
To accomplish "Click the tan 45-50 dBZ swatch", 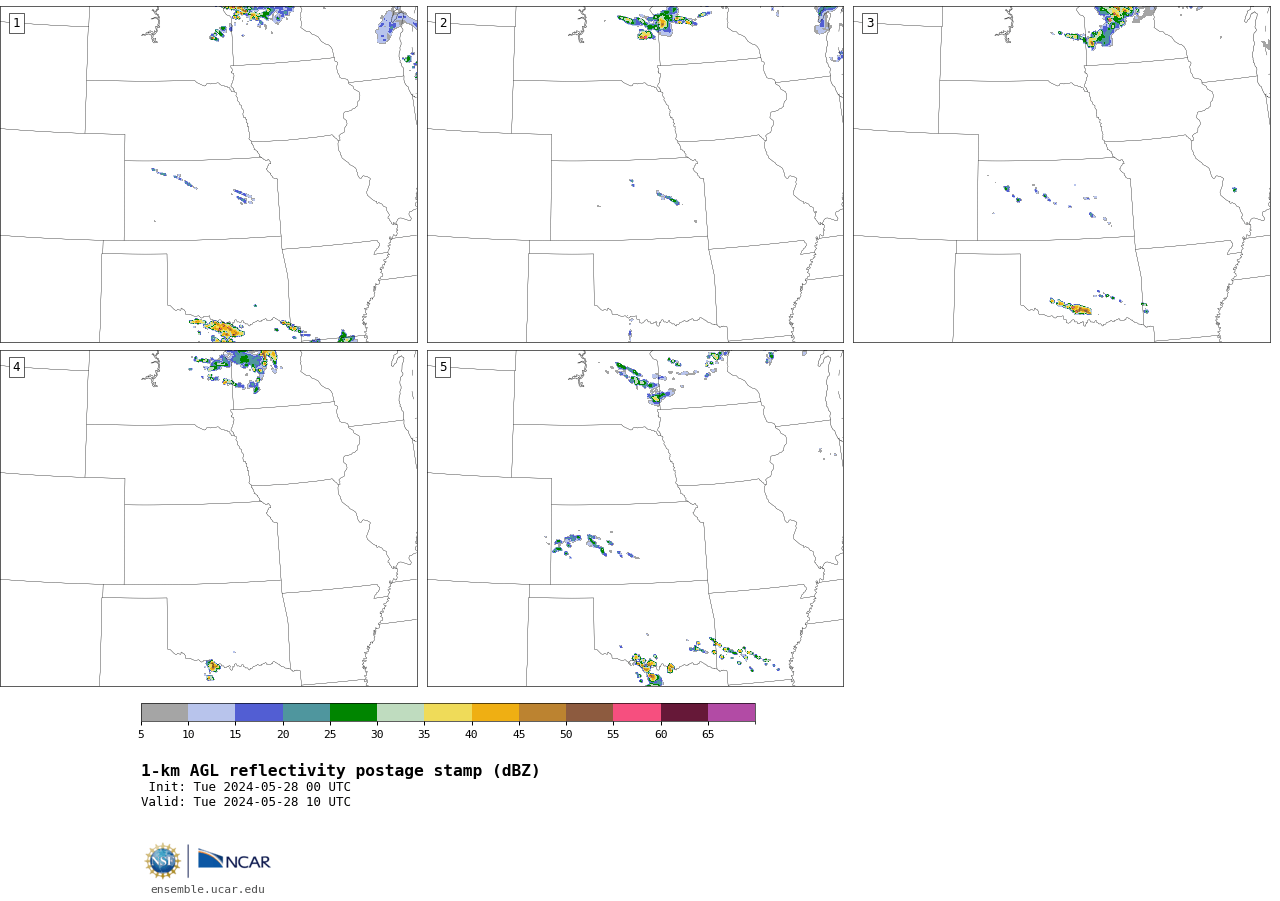I will 542,712.
